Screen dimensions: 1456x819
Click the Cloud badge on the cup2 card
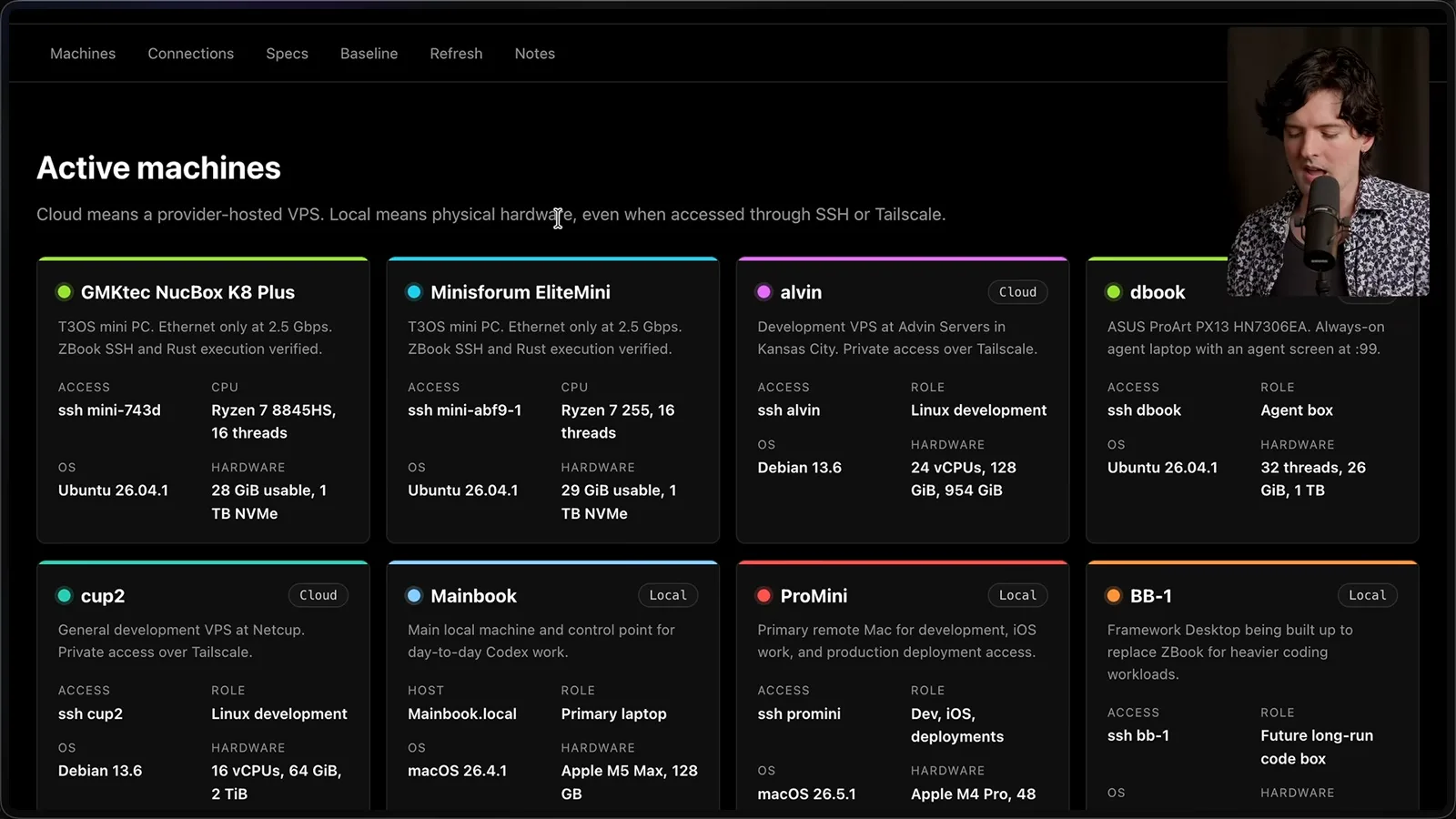pos(318,595)
